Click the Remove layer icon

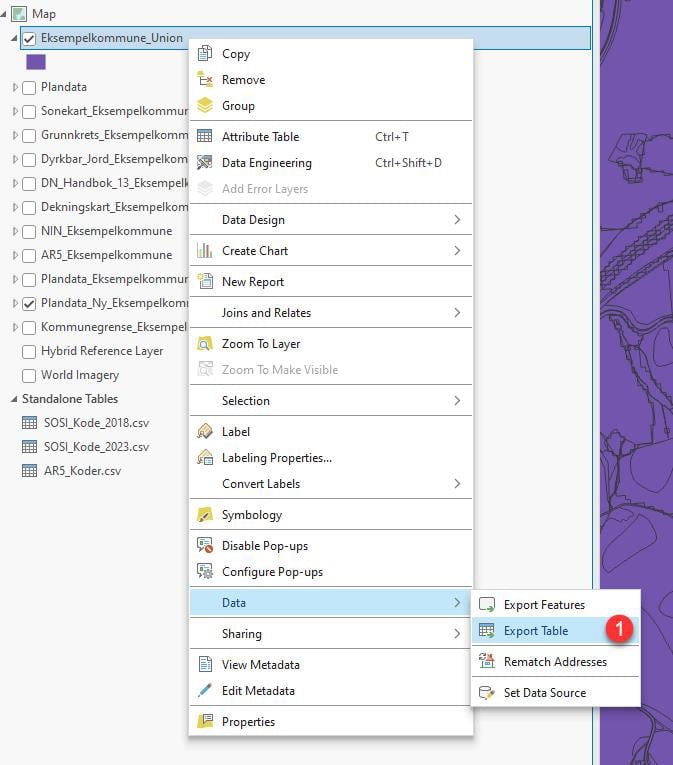(205, 80)
